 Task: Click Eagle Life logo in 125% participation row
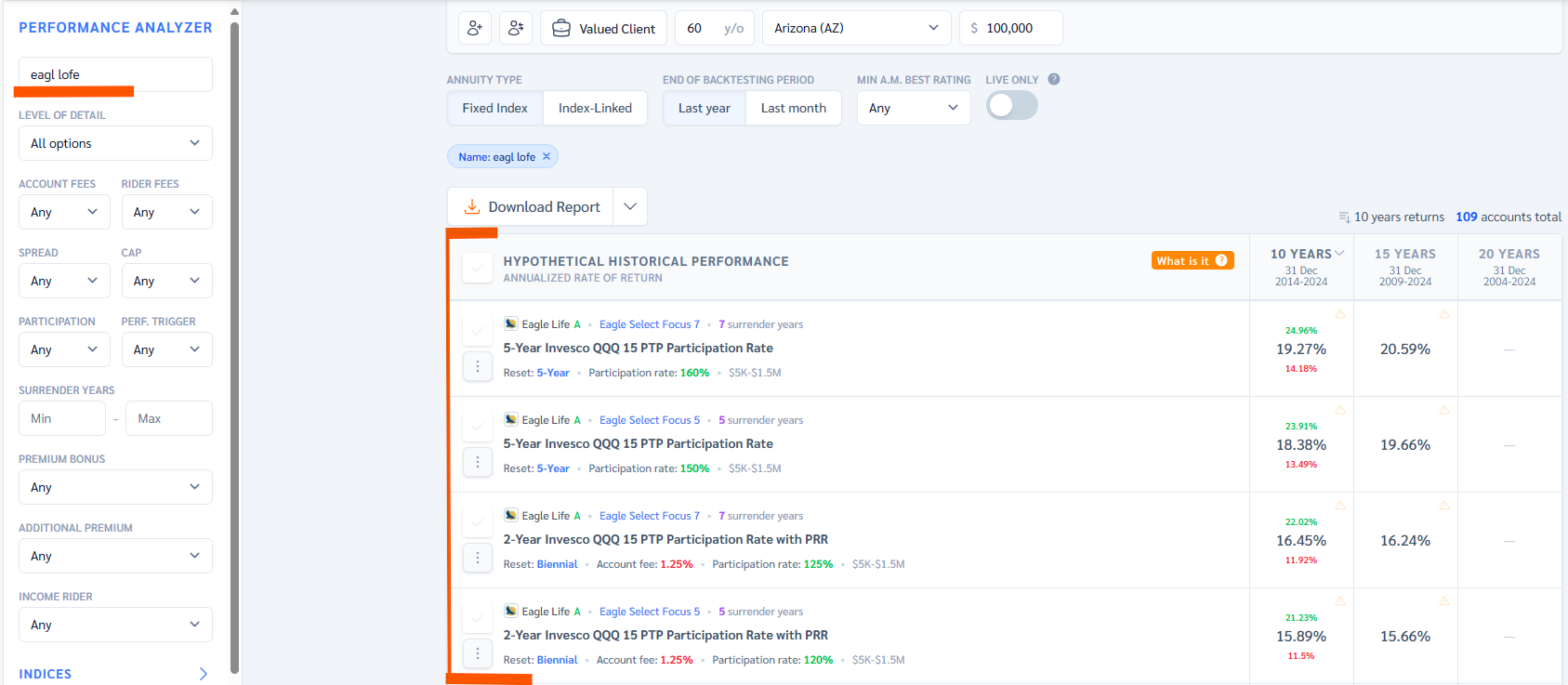pos(510,515)
